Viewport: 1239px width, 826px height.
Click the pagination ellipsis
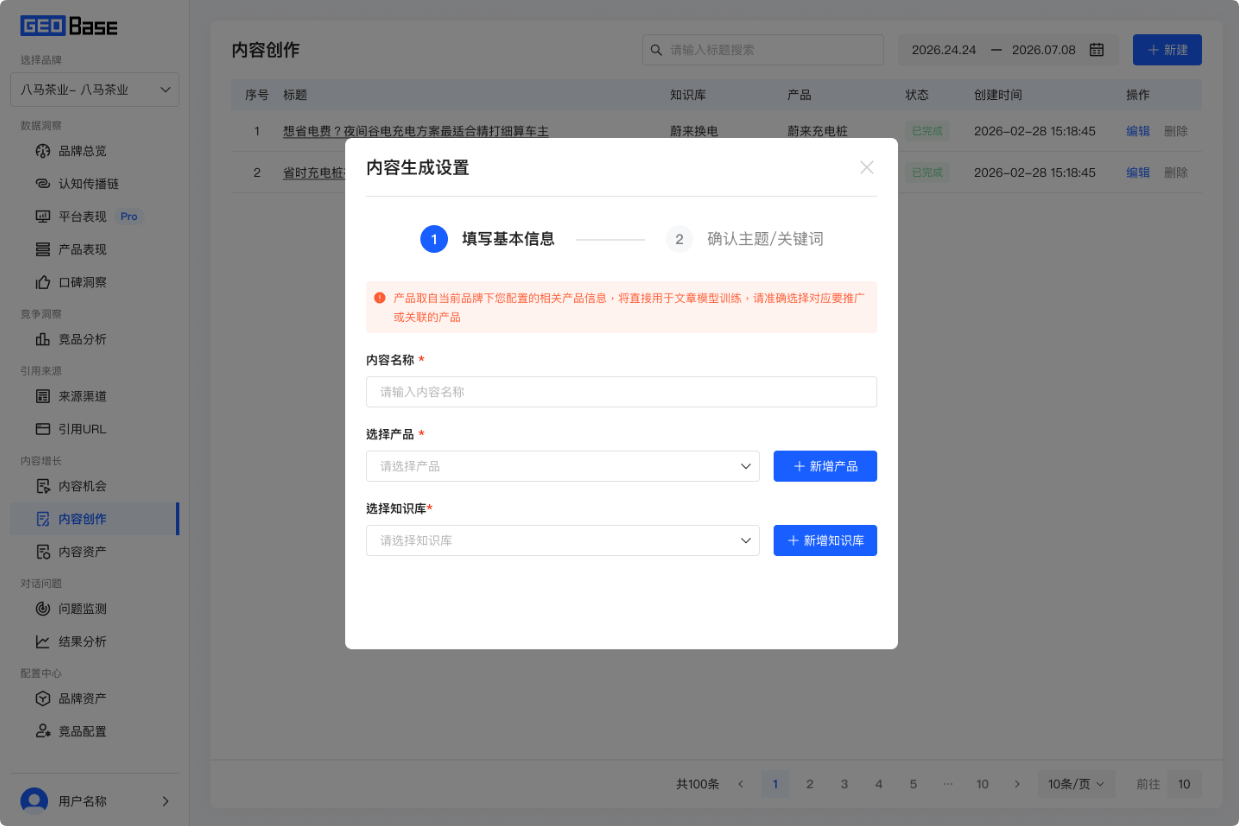click(948, 784)
